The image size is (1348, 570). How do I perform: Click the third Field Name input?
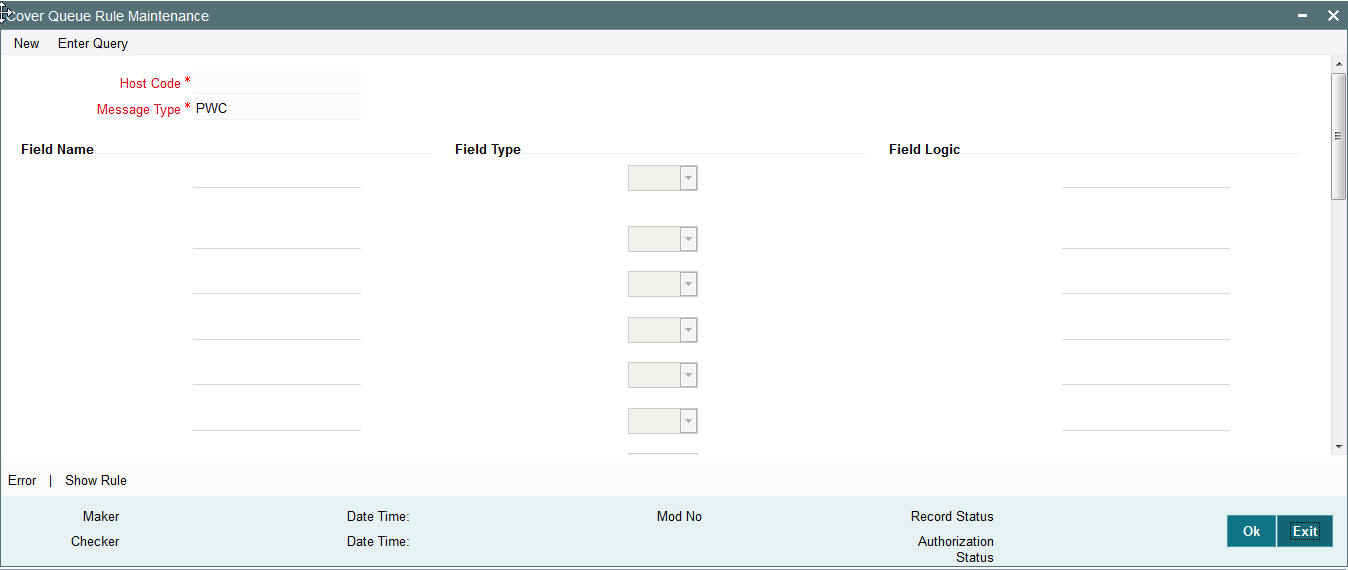tap(277, 283)
